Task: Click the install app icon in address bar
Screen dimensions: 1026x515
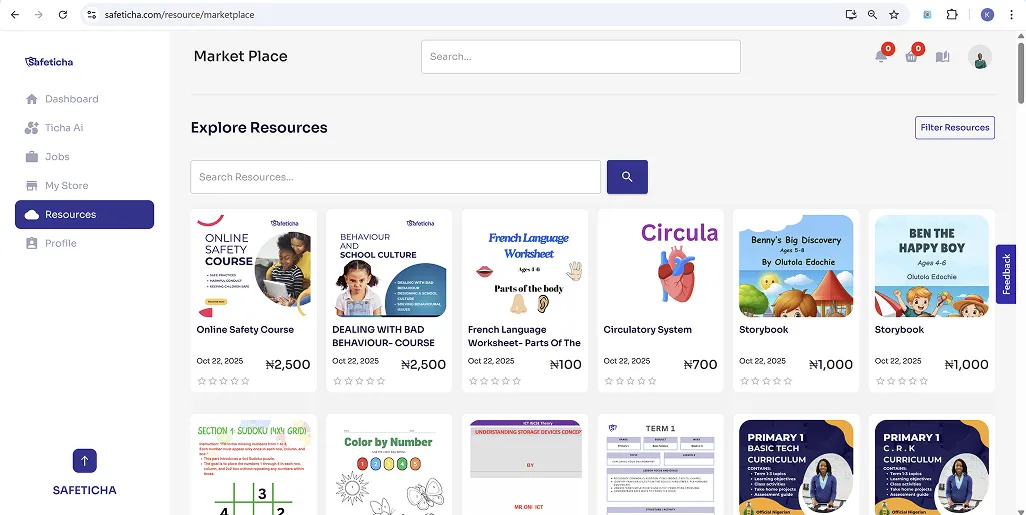Action: (x=851, y=14)
